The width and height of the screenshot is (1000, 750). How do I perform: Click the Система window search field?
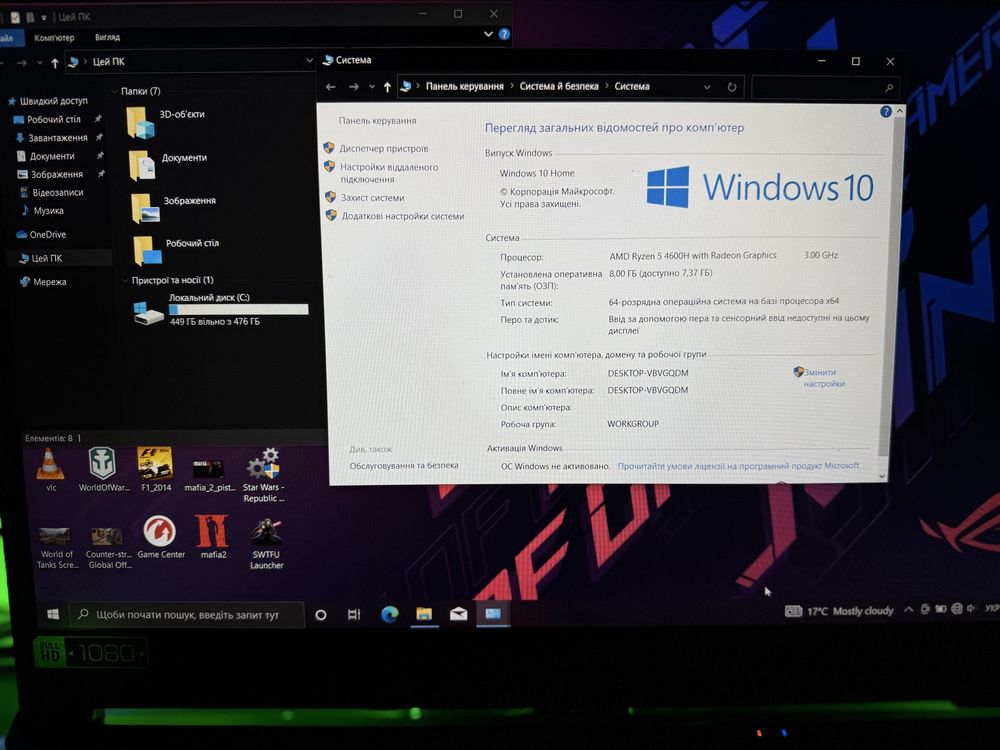(825, 88)
